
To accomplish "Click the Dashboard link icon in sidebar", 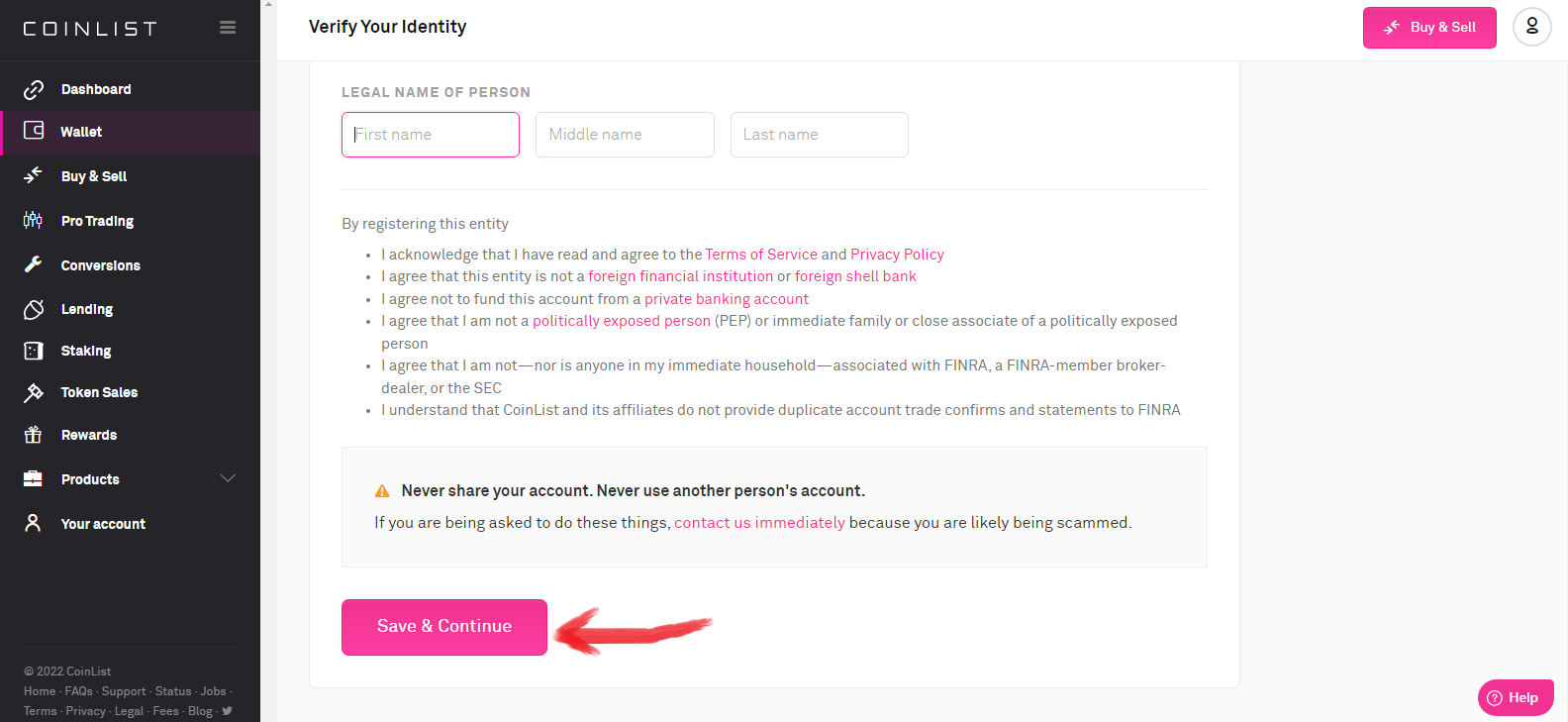I will (34, 89).
